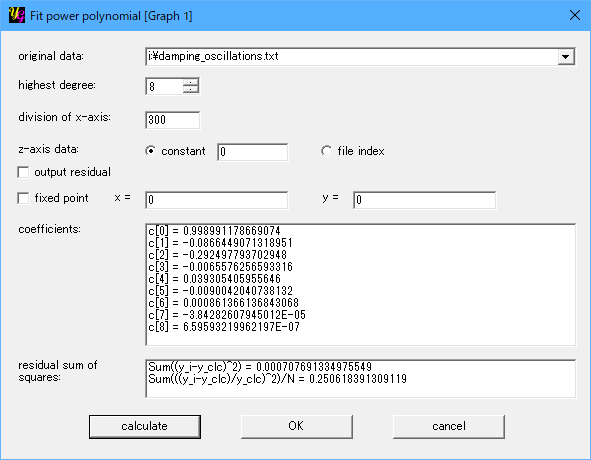Click the highest degree value field
Viewport: 591px width, 460px height.
(x=165, y=86)
